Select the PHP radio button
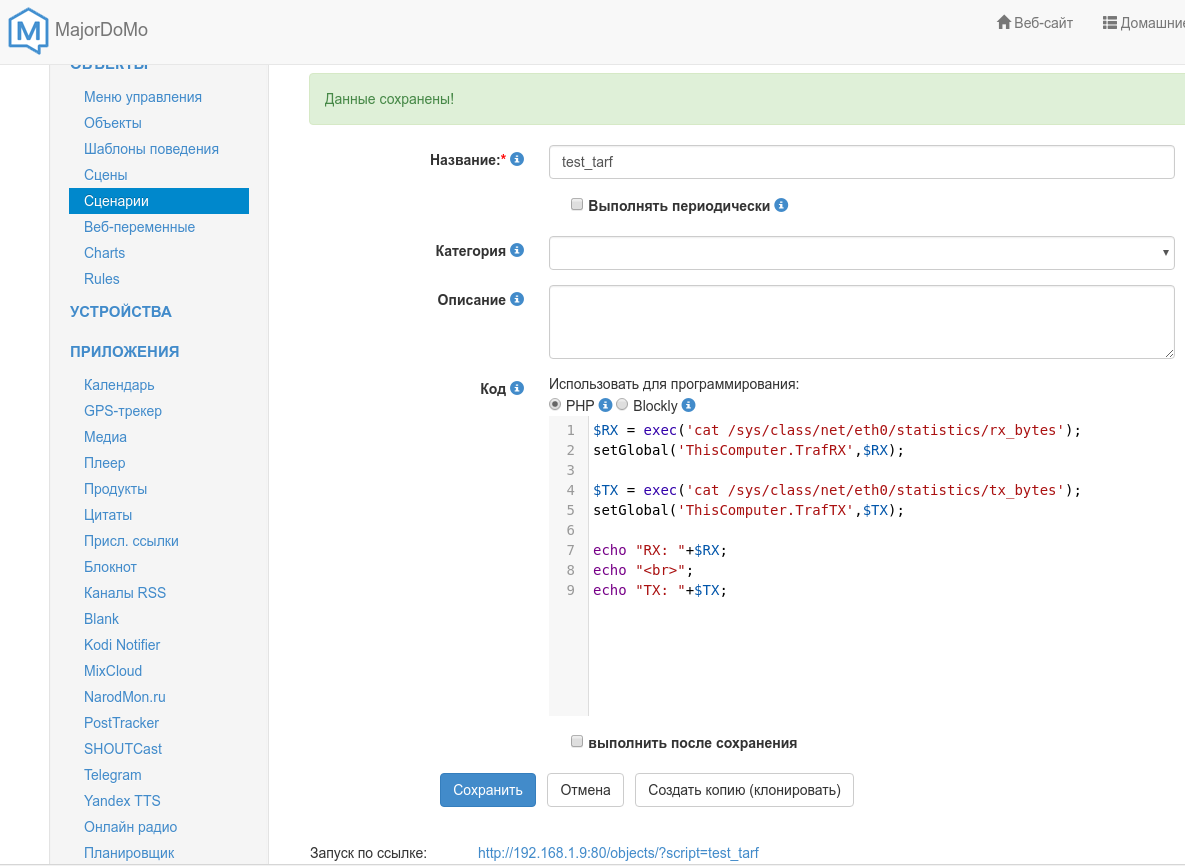1185x866 pixels. click(x=555, y=405)
